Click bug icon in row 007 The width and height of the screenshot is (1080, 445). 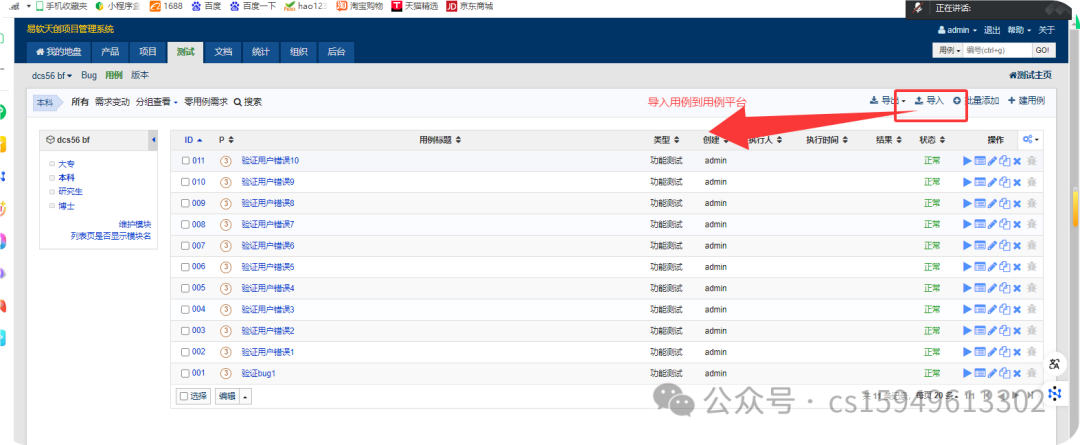point(1031,246)
